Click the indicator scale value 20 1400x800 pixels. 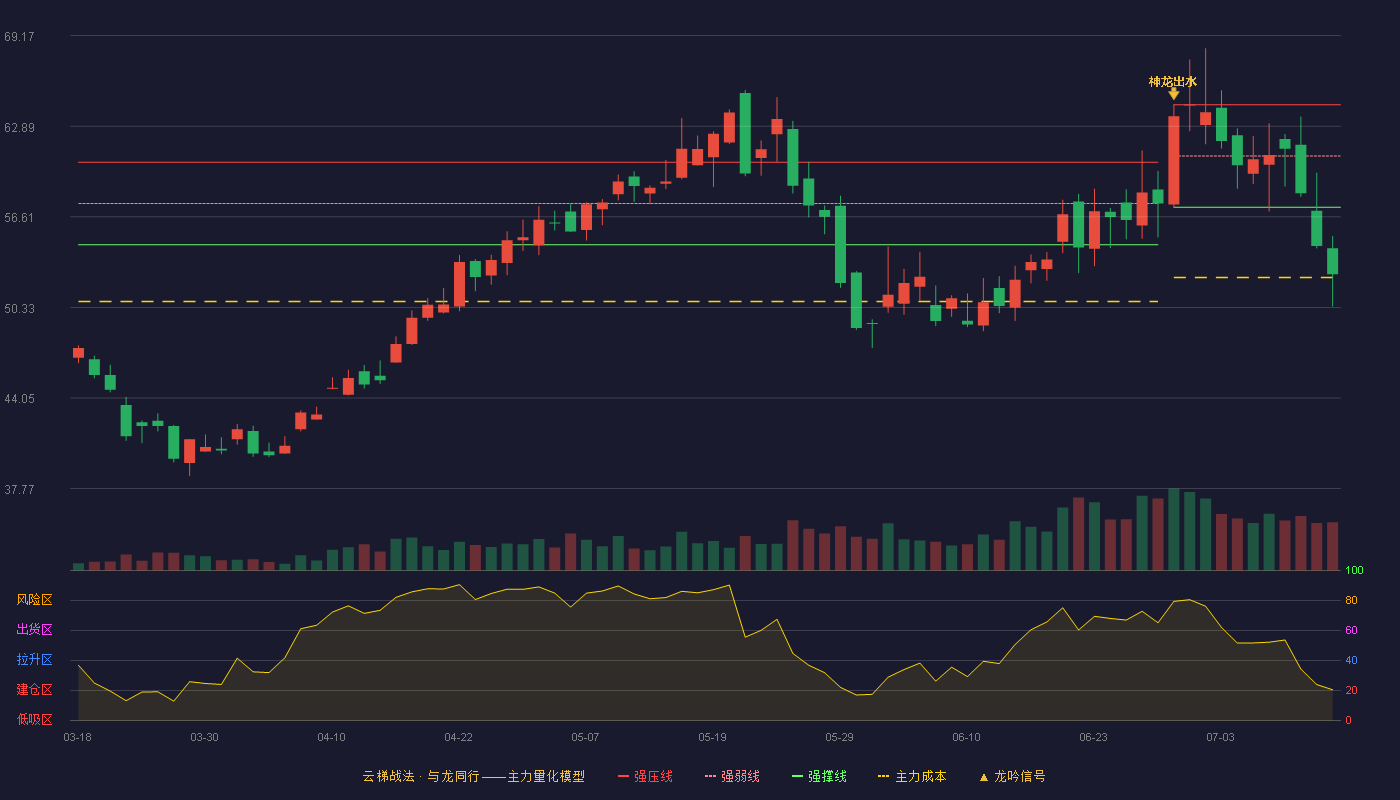click(1351, 690)
